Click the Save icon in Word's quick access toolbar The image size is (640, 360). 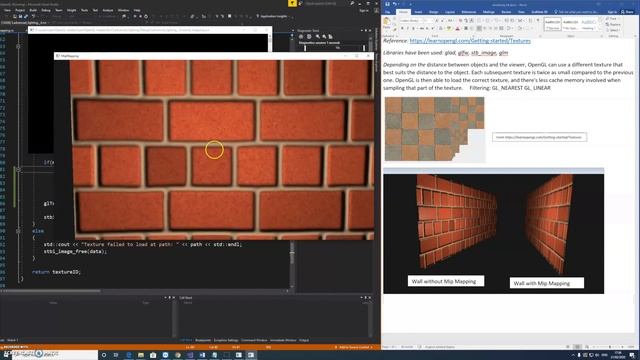point(387,4)
